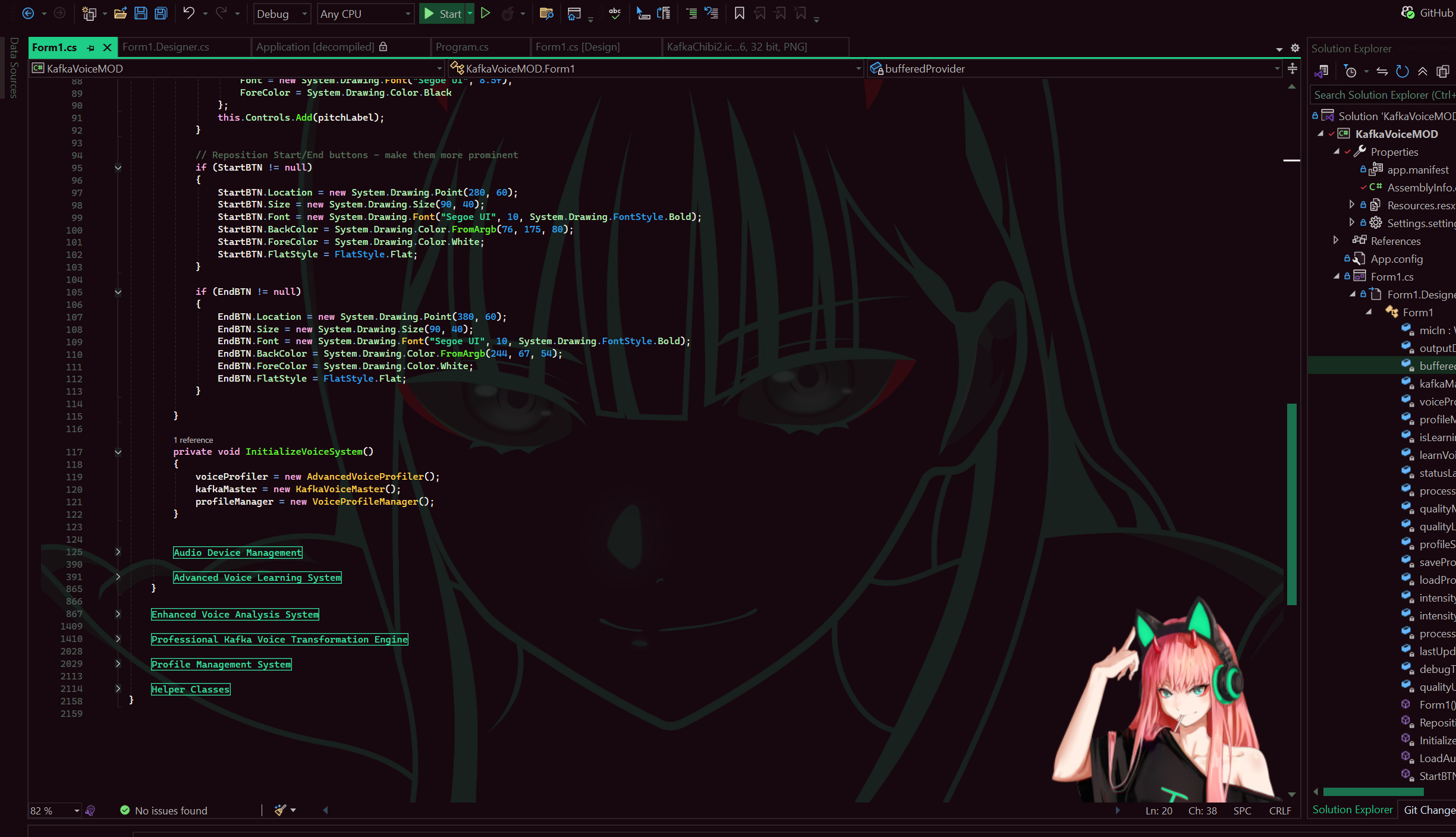Open the Debug configuration dropdown
Screen dimensions: 1456x837
(282, 14)
